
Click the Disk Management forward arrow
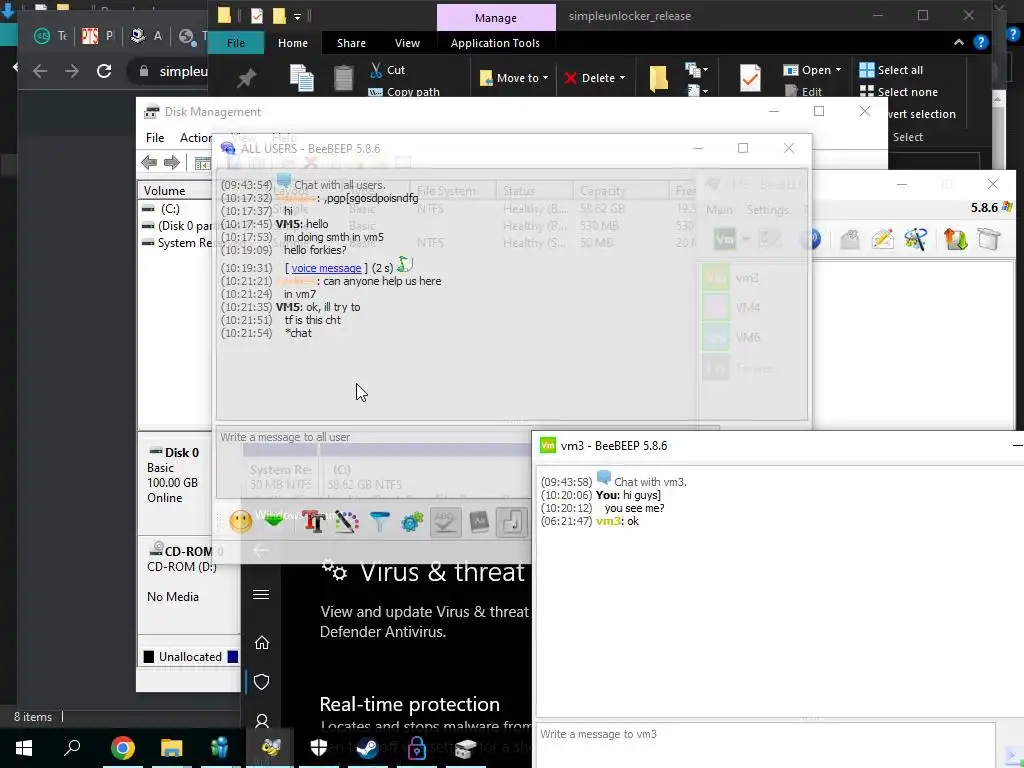coord(172,163)
